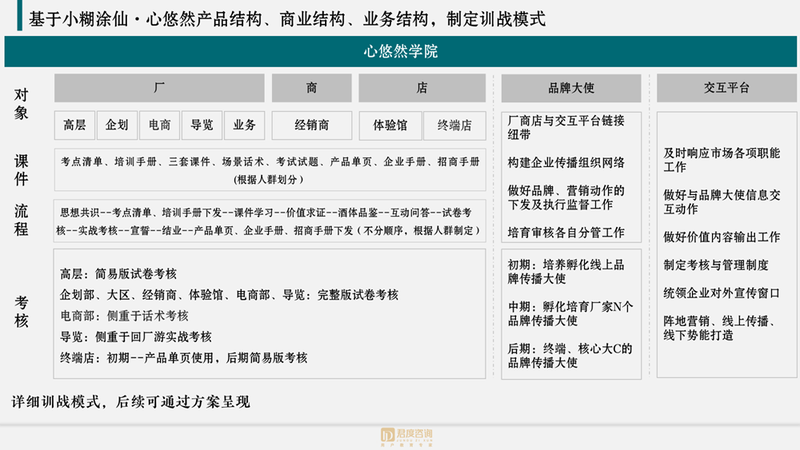Click the line ending 完整版试卷考核
The width and height of the screenshot is (800, 450).
pos(229,295)
